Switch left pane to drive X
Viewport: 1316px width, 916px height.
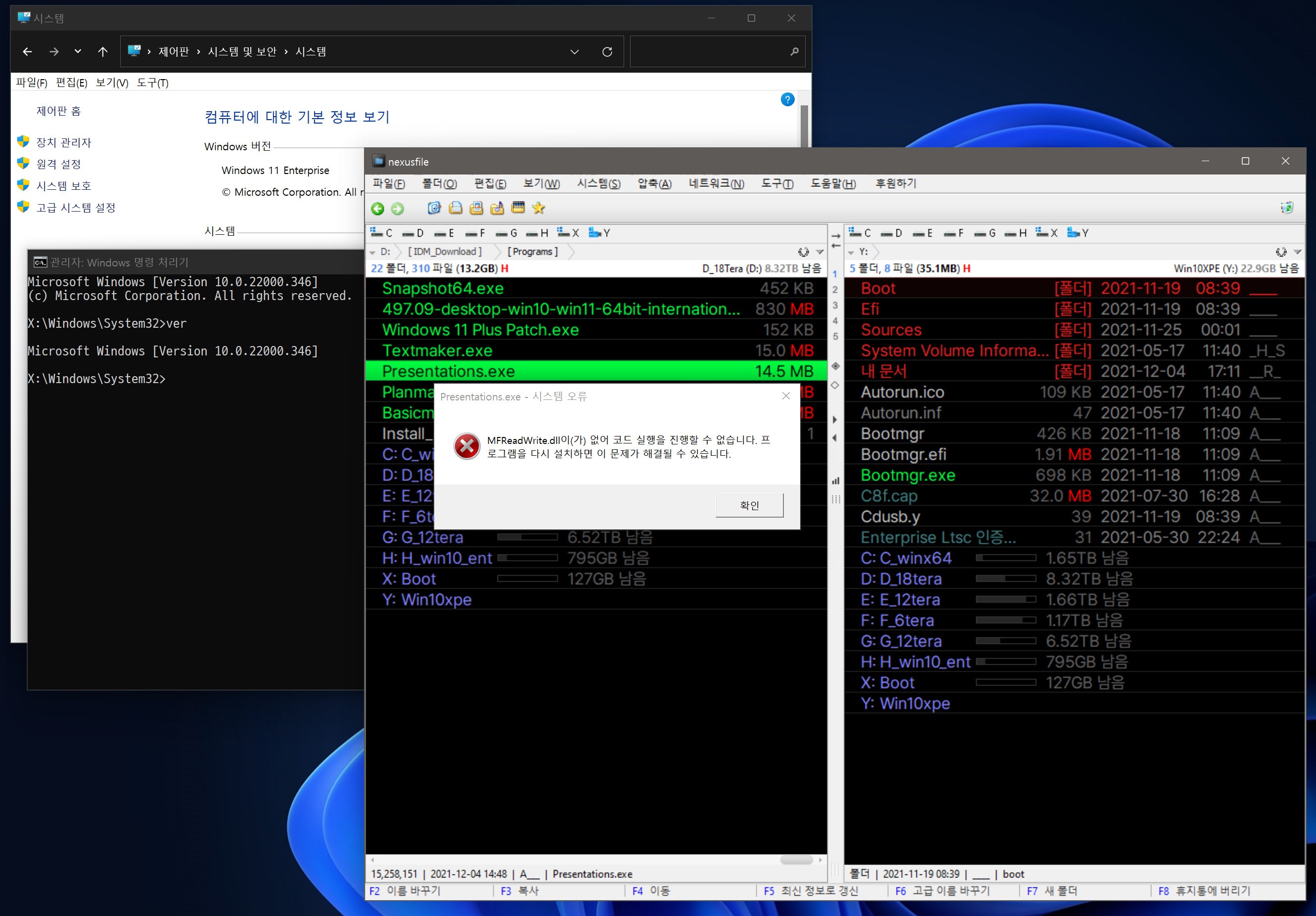coord(568,233)
